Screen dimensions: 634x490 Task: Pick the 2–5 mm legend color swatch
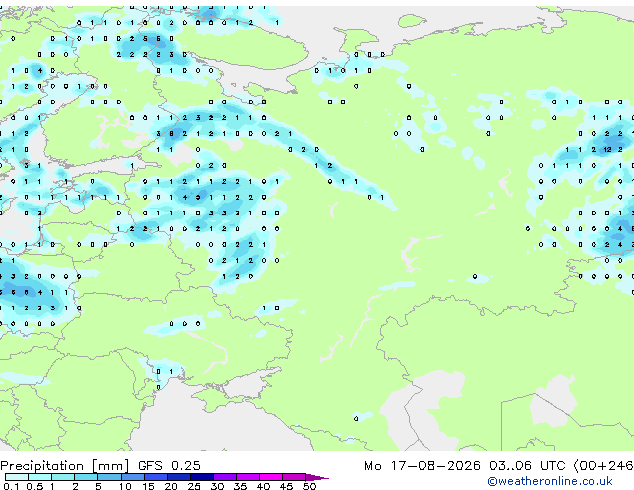[86, 477]
